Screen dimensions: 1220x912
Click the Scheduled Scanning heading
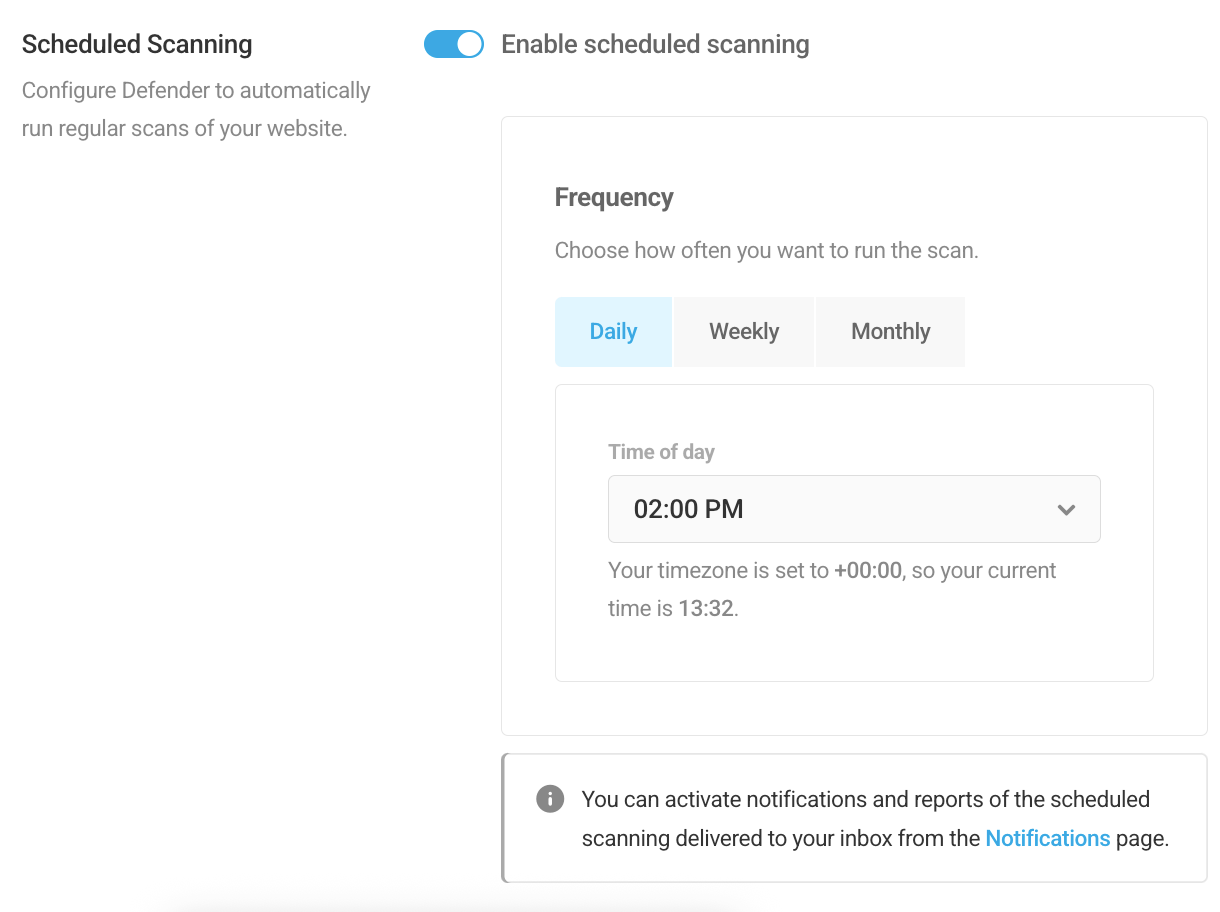pos(137,44)
